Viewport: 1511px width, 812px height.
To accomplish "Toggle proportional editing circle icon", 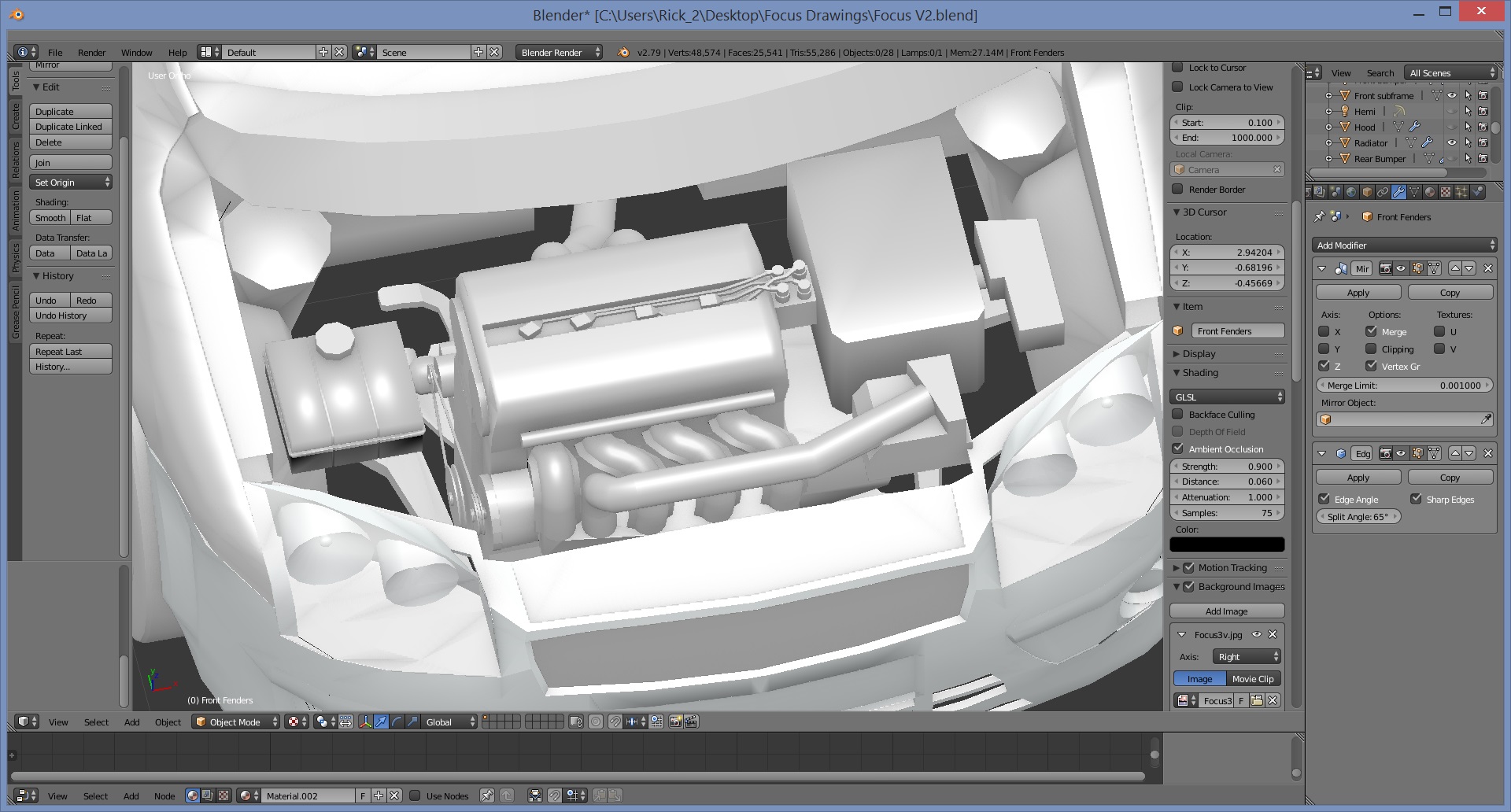I will click(x=596, y=722).
